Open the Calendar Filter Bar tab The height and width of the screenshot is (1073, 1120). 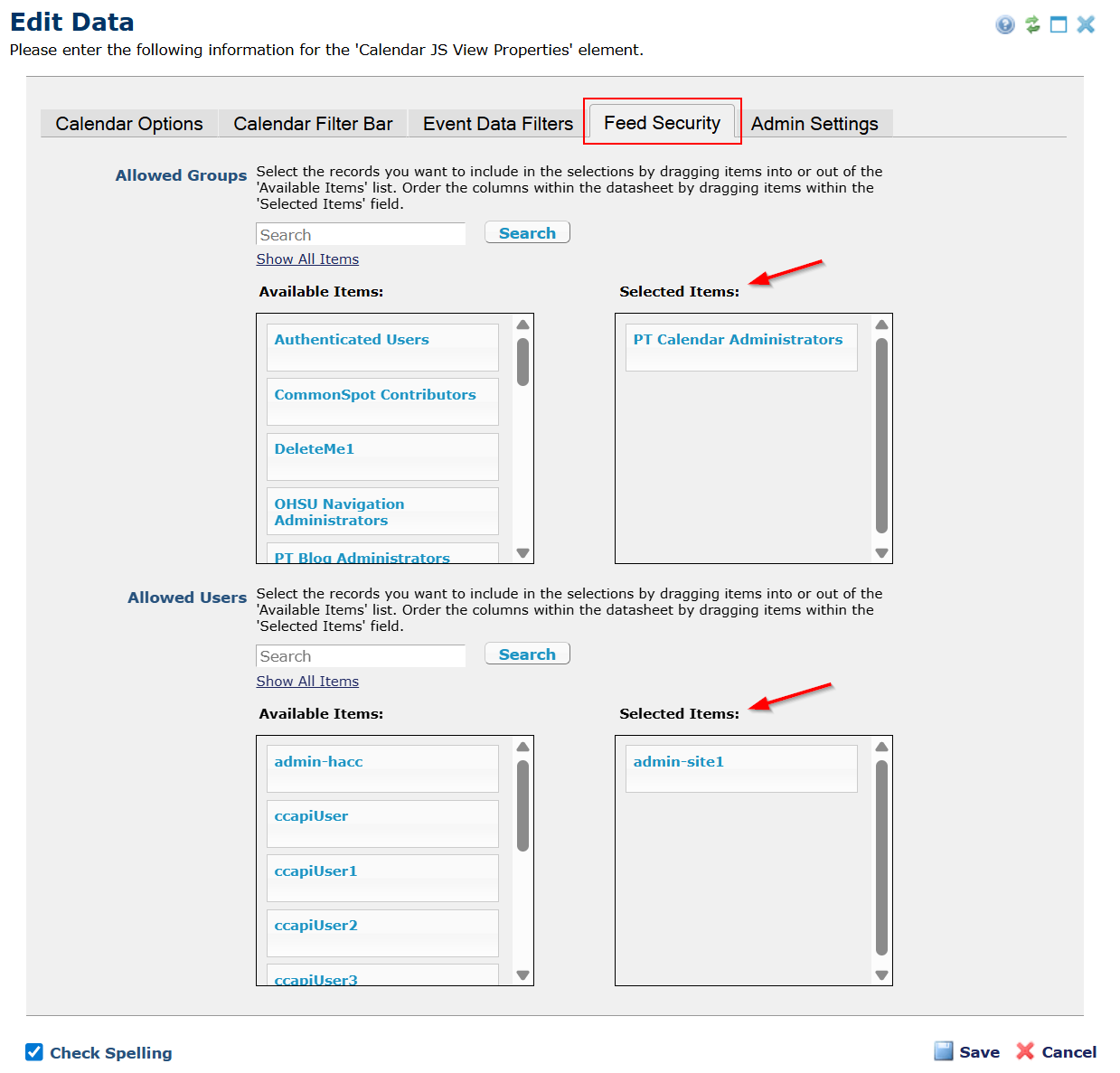(313, 124)
